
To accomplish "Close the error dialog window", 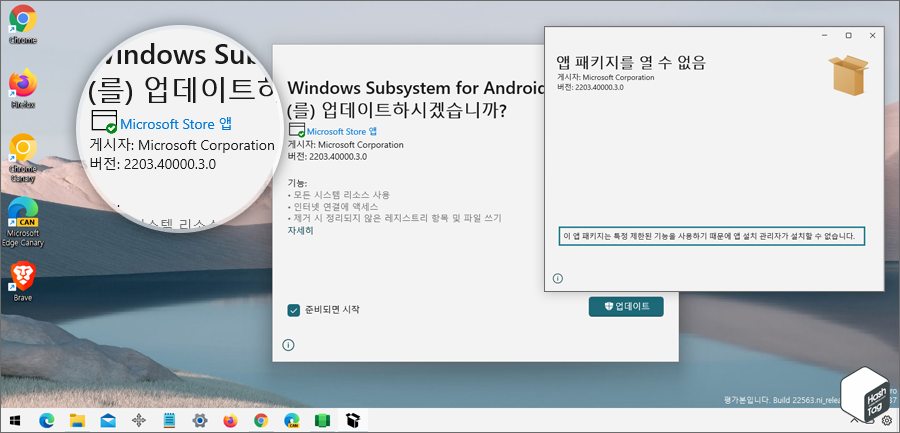I will tap(873, 36).
